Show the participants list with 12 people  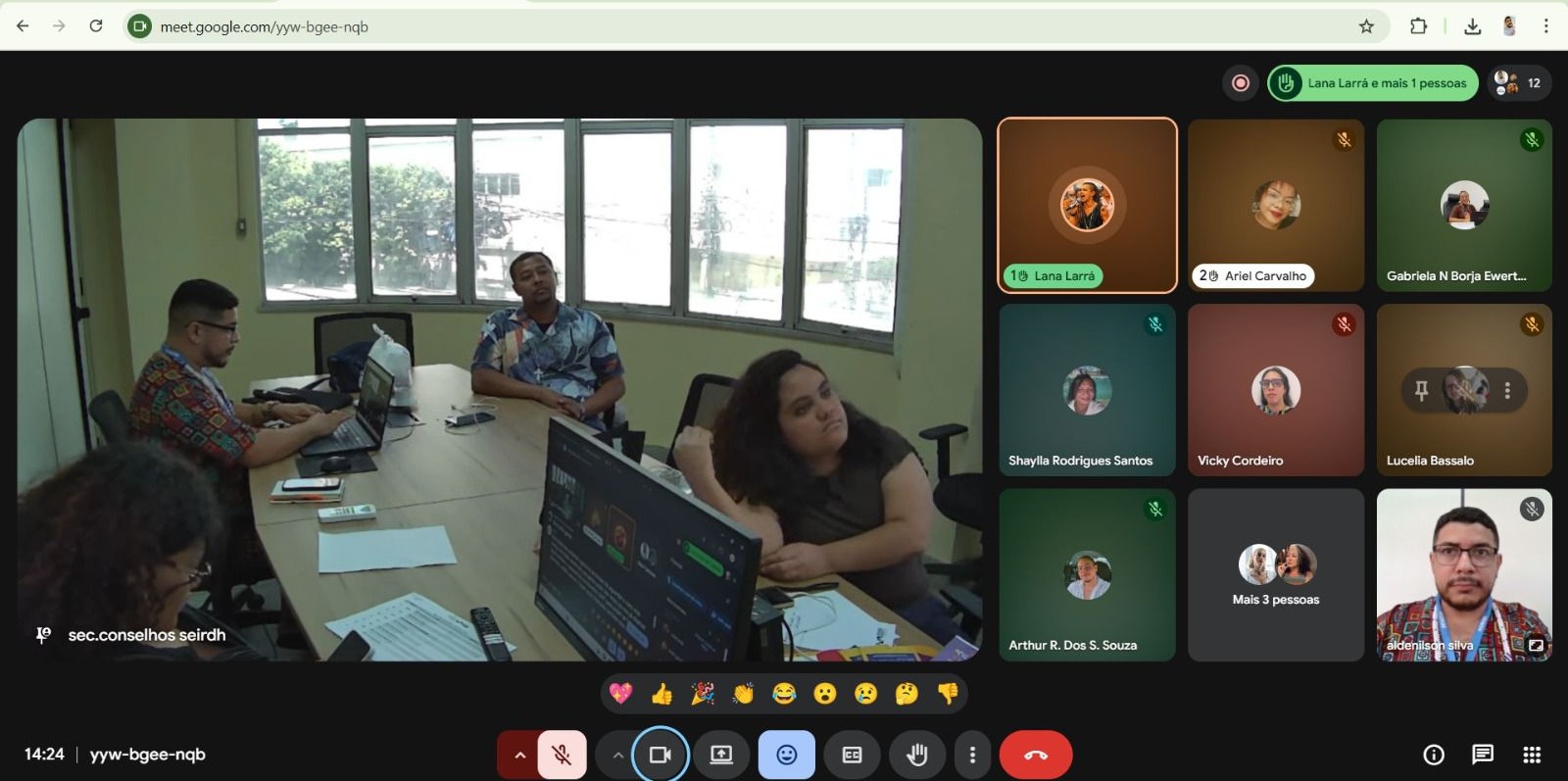pos(1519,83)
